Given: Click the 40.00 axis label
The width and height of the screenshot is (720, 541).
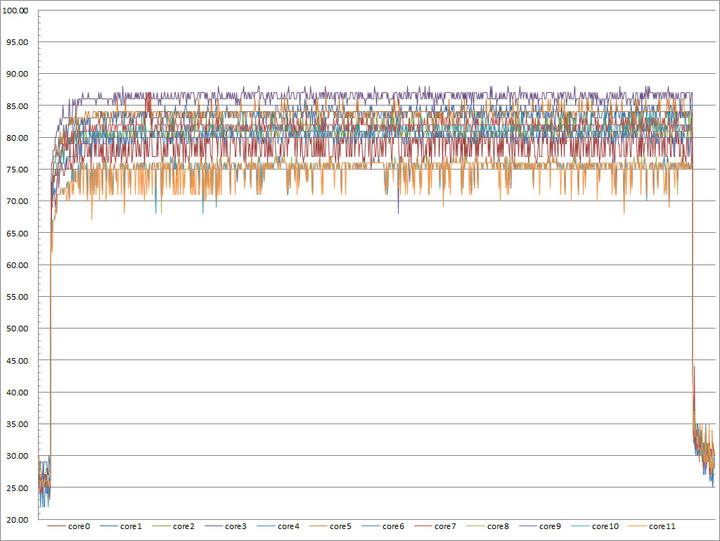Looking at the screenshot, I should (17, 392).
